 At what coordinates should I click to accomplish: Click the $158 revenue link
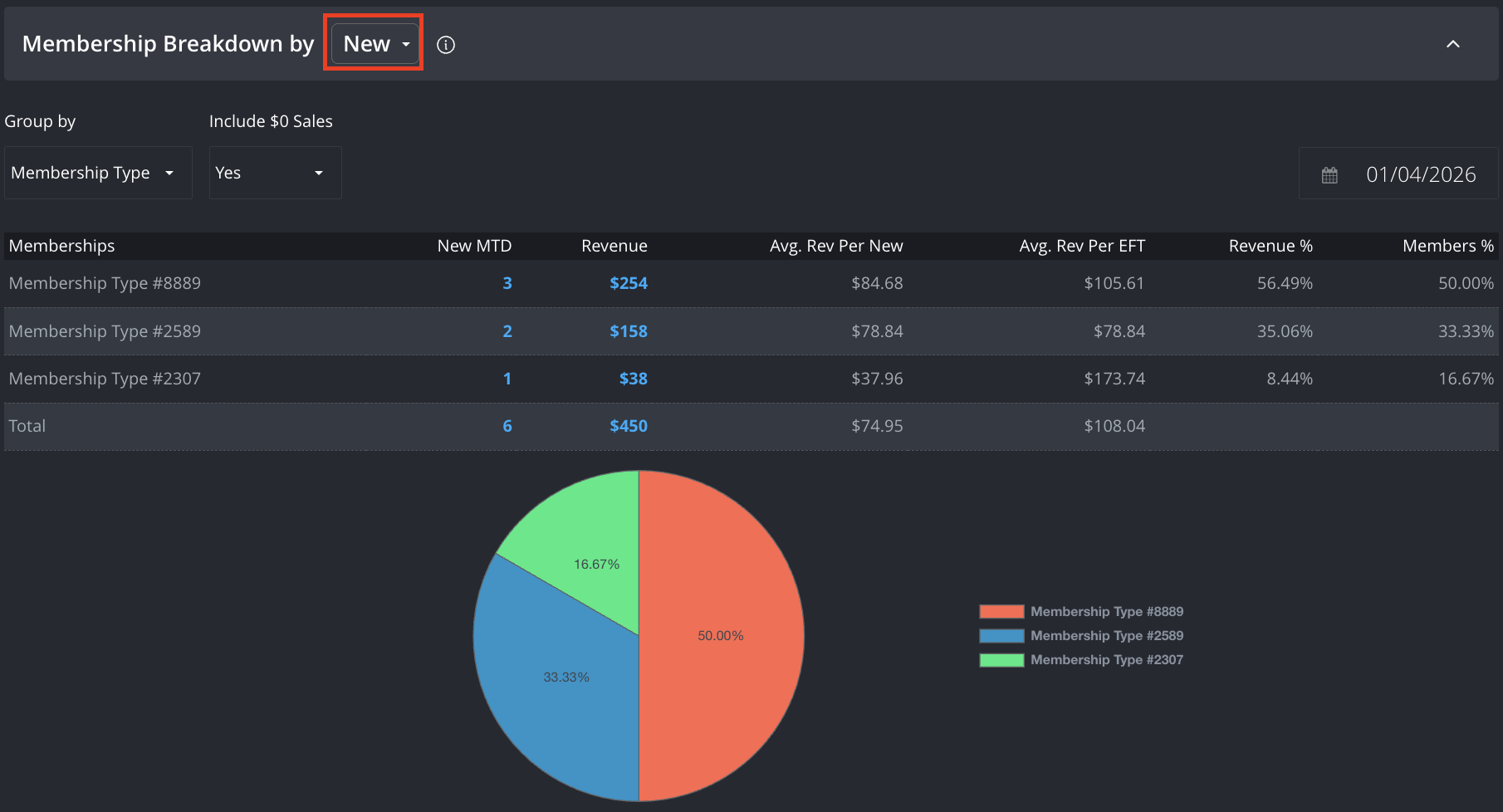(x=629, y=331)
